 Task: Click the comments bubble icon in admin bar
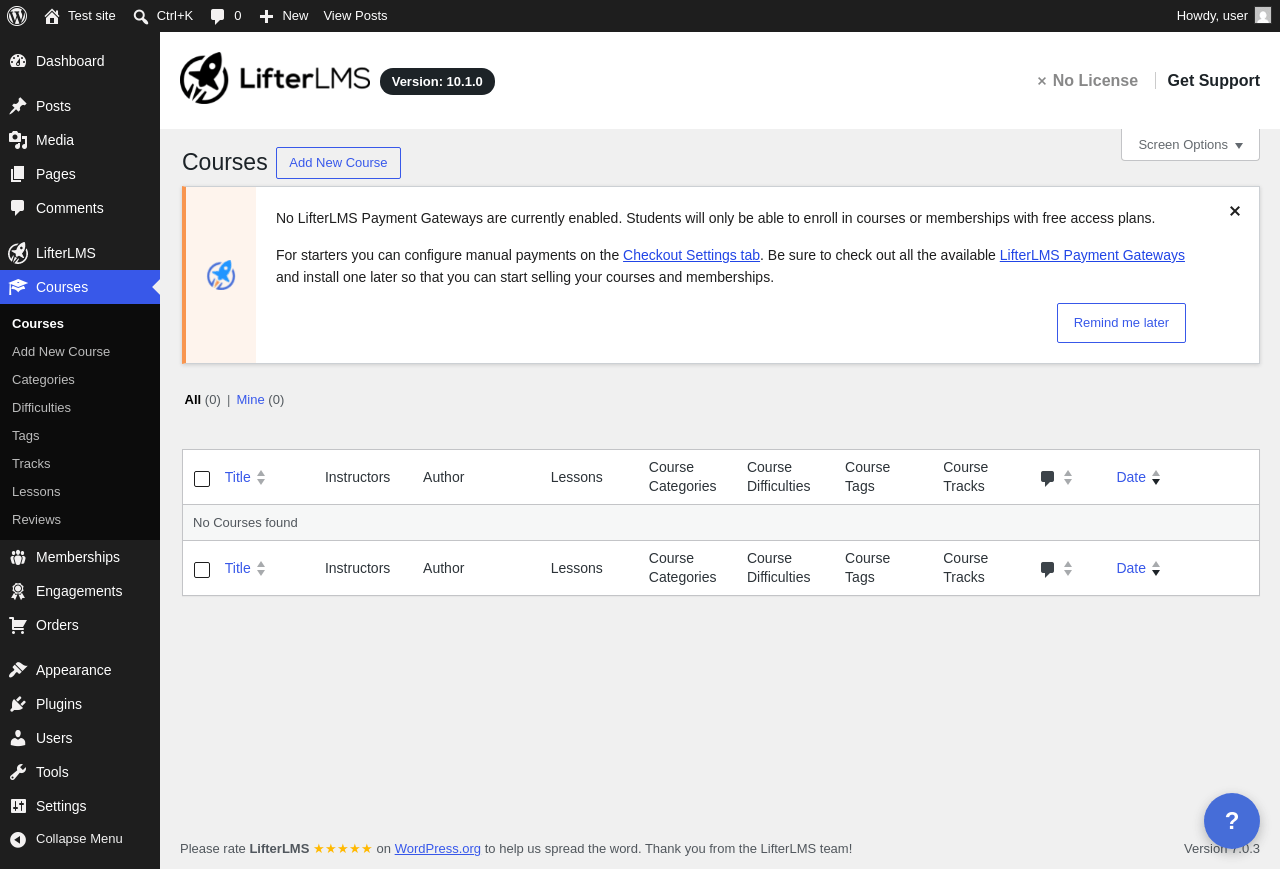(x=217, y=16)
